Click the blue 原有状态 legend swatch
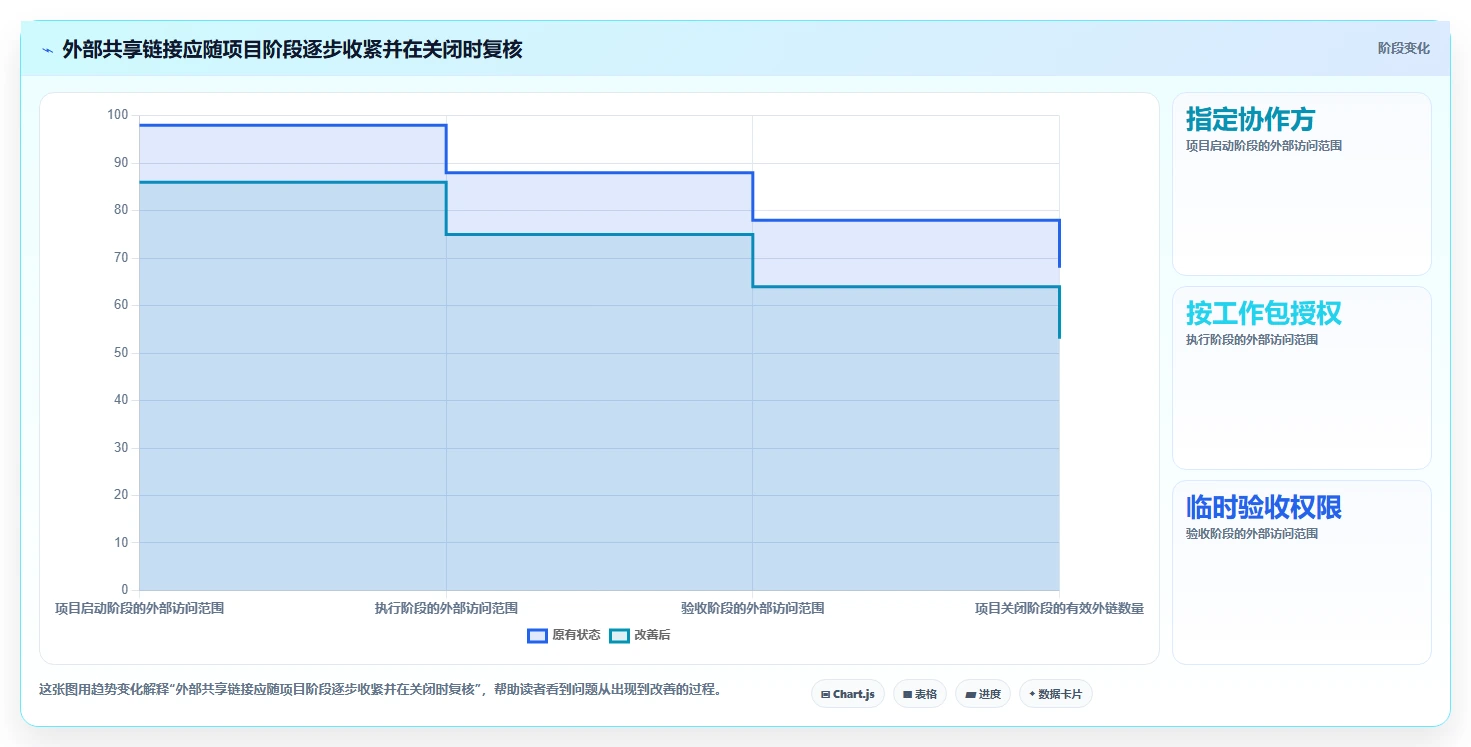Screen dimensions: 1471x747 (x=537, y=635)
